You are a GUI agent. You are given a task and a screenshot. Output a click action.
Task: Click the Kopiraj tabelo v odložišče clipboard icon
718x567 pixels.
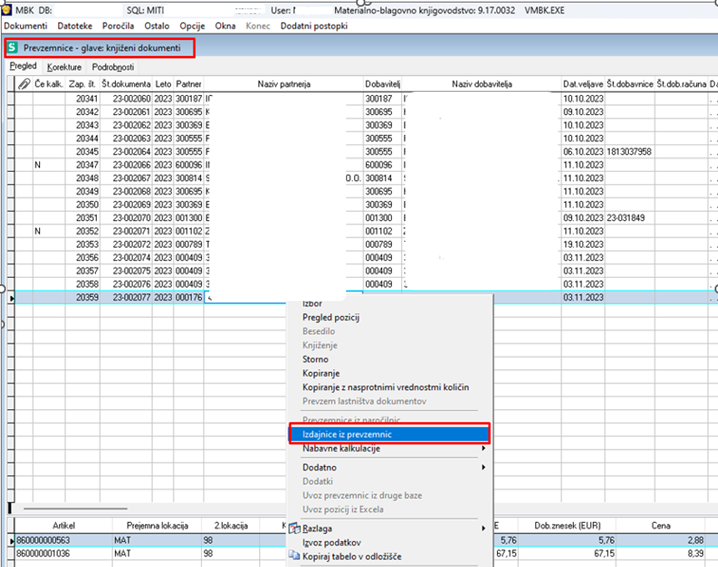[295, 555]
